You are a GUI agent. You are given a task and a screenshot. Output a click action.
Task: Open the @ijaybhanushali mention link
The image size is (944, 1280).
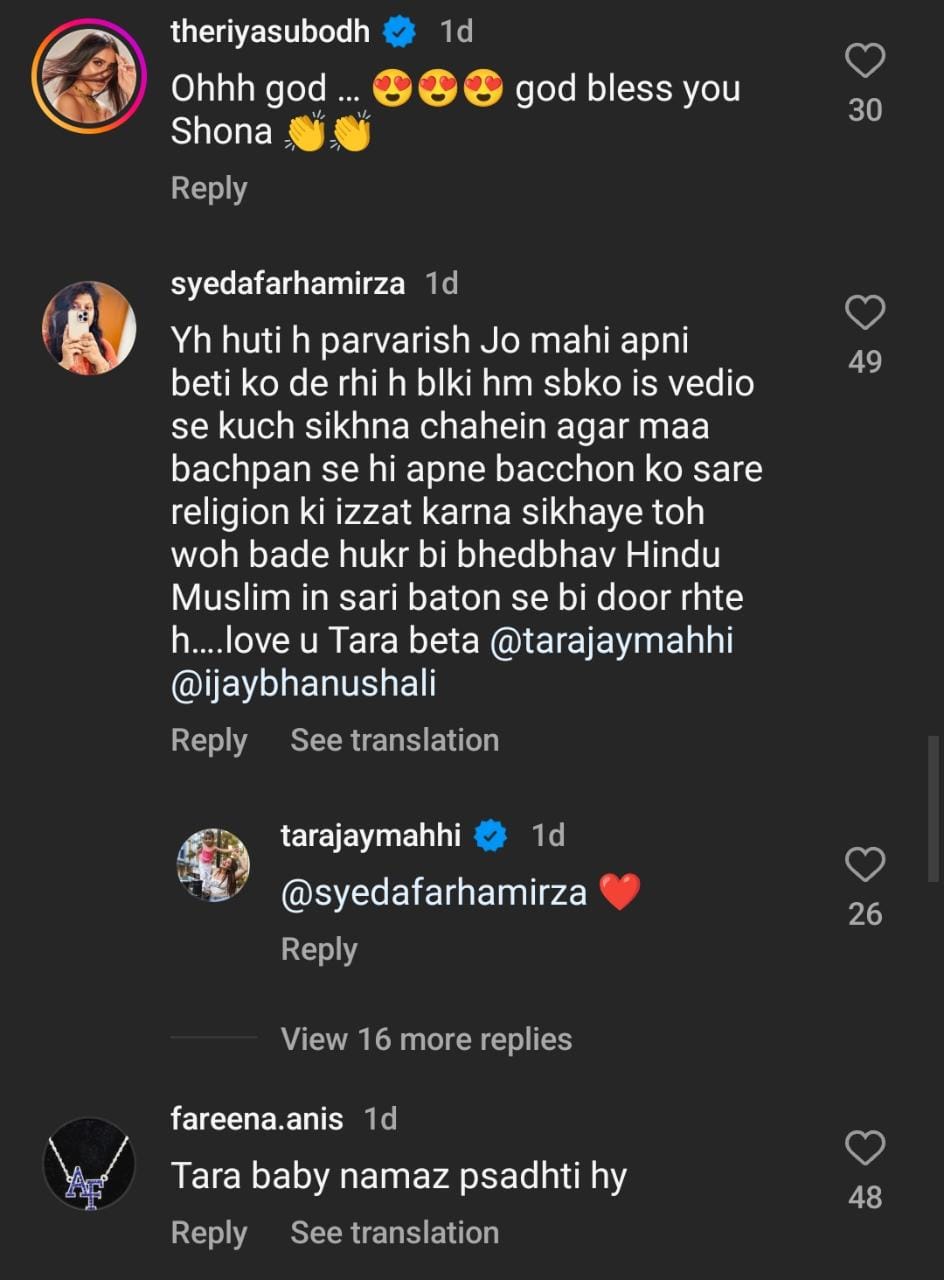[304, 685]
